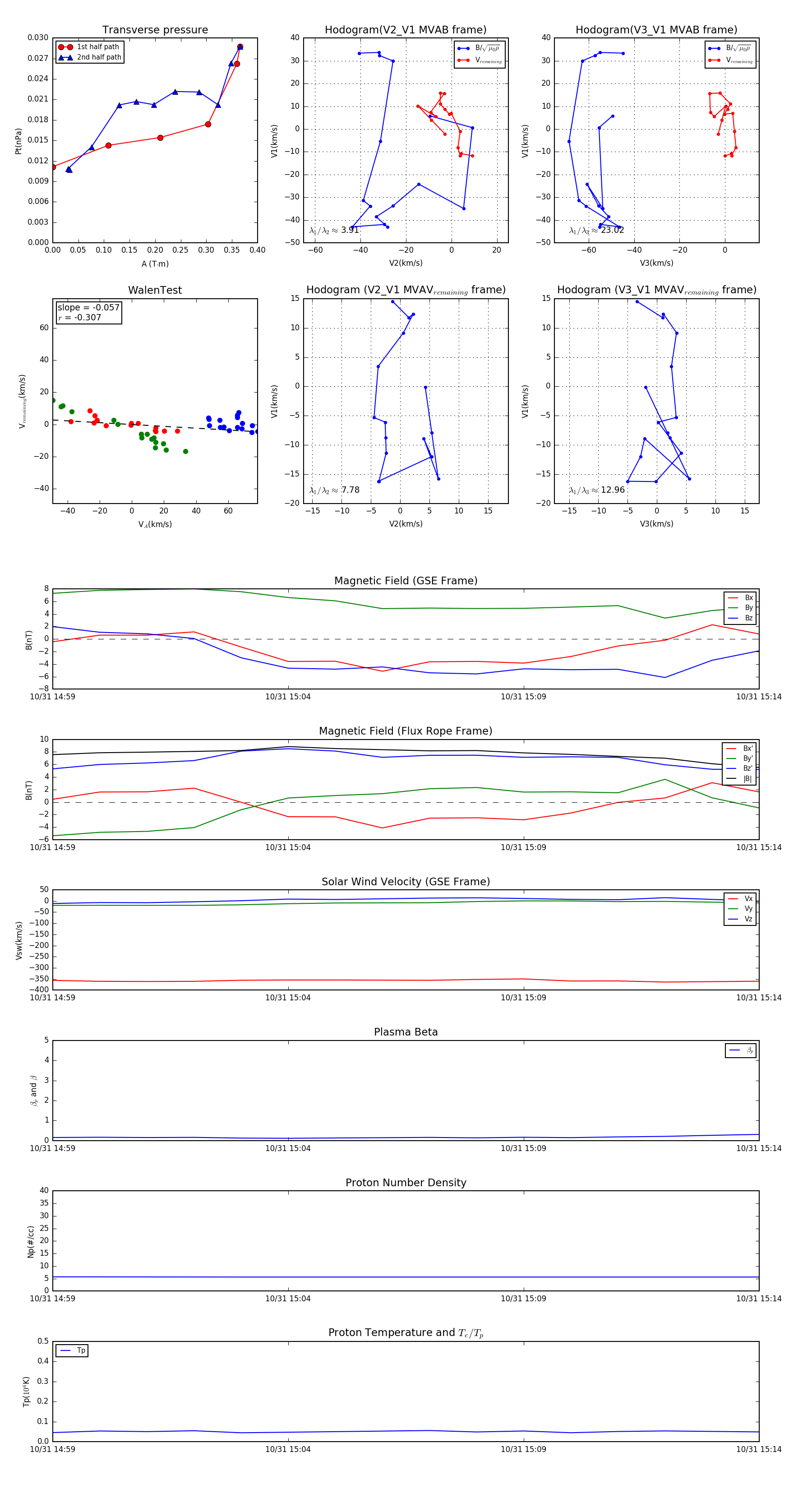Click the 'A (T·m)' x-axis label
Viewport: 812px width, 1489px height.
(155, 264)
